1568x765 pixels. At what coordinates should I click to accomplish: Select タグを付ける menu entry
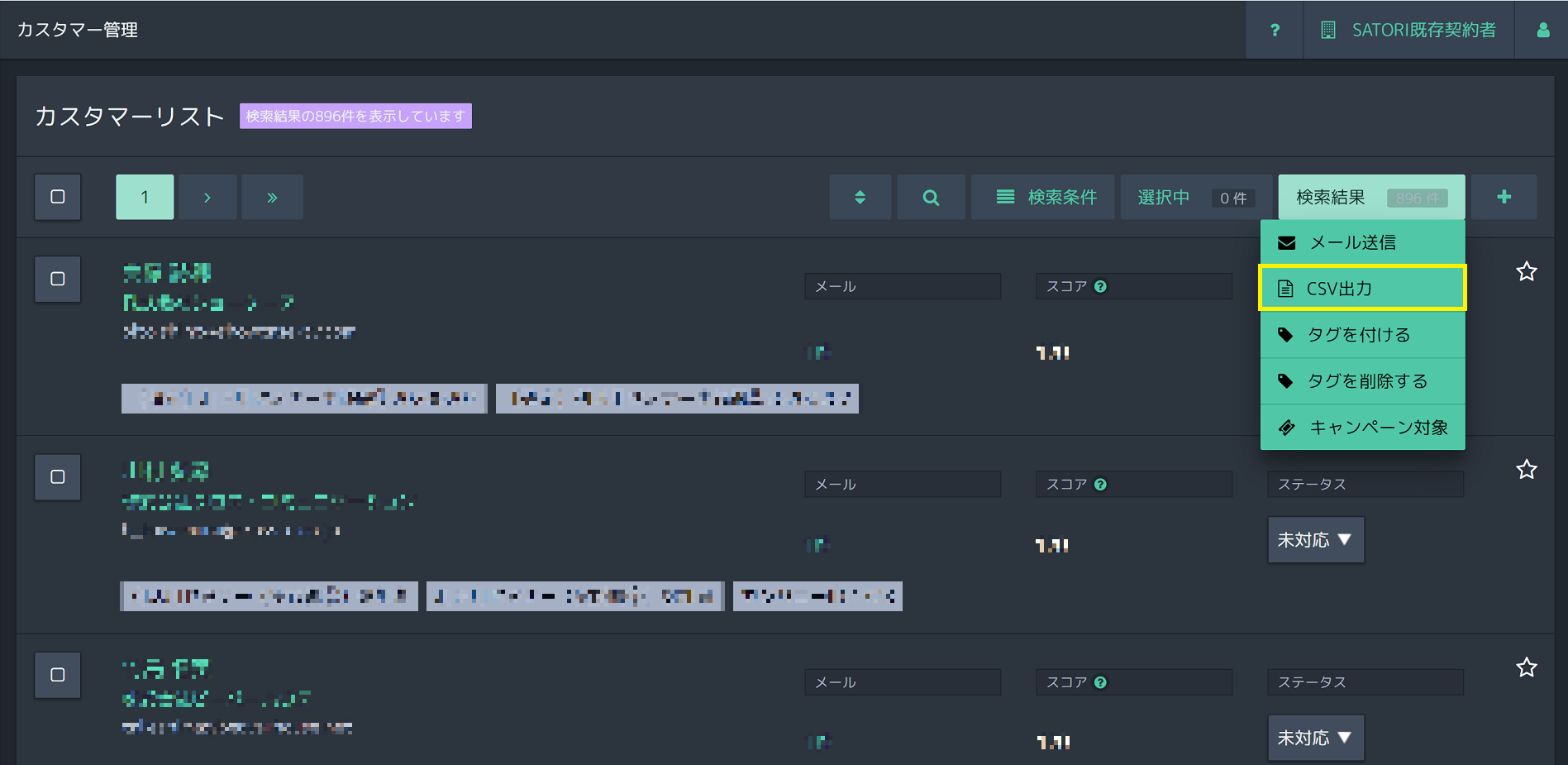coord(1362,335)
